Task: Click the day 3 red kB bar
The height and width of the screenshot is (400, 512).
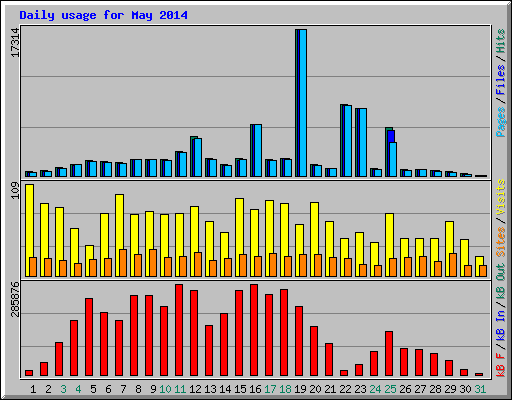Action: 59,359
